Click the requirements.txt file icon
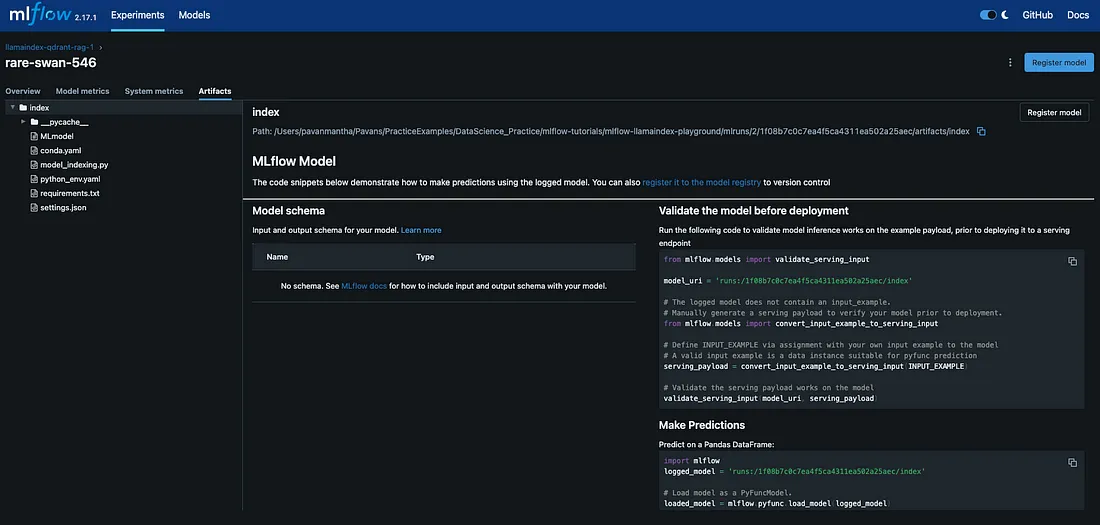The image size is (1100, 525). point(34,193)
